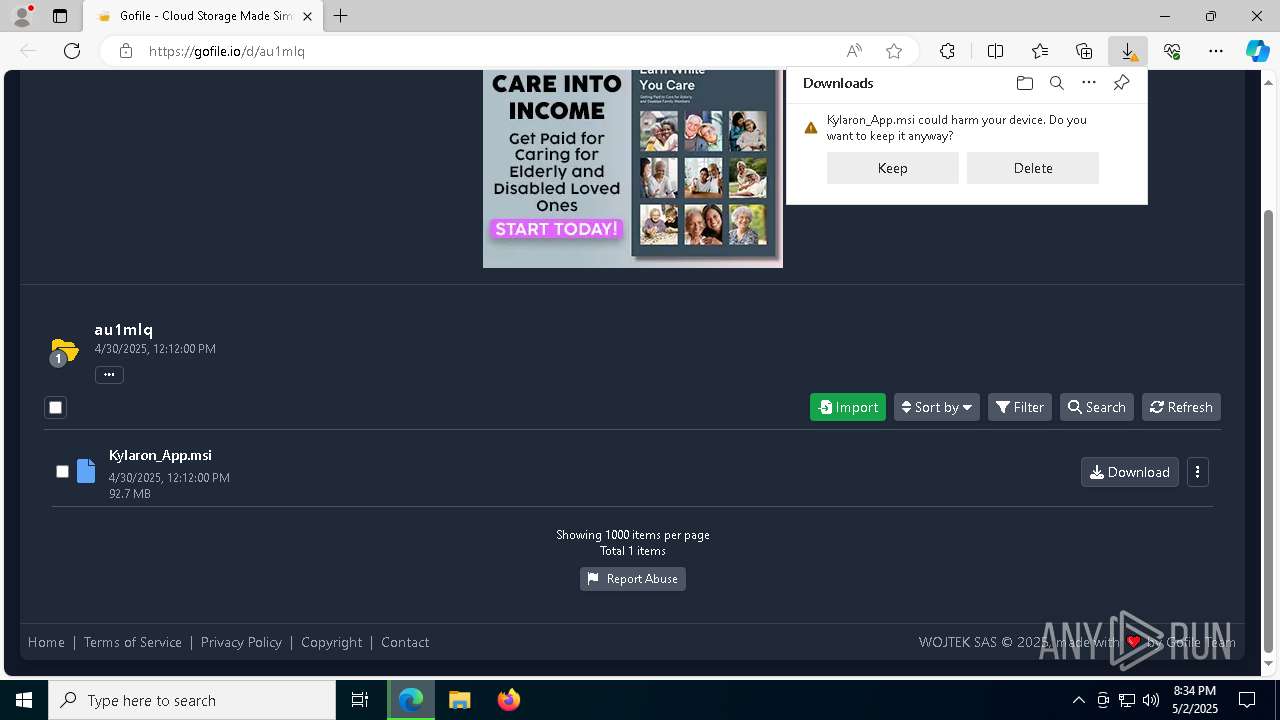This screenshot has height=720, width=1280.
Task: Open Downloads panel more options
Action: pyautogui.click(x=1089, y=83)
